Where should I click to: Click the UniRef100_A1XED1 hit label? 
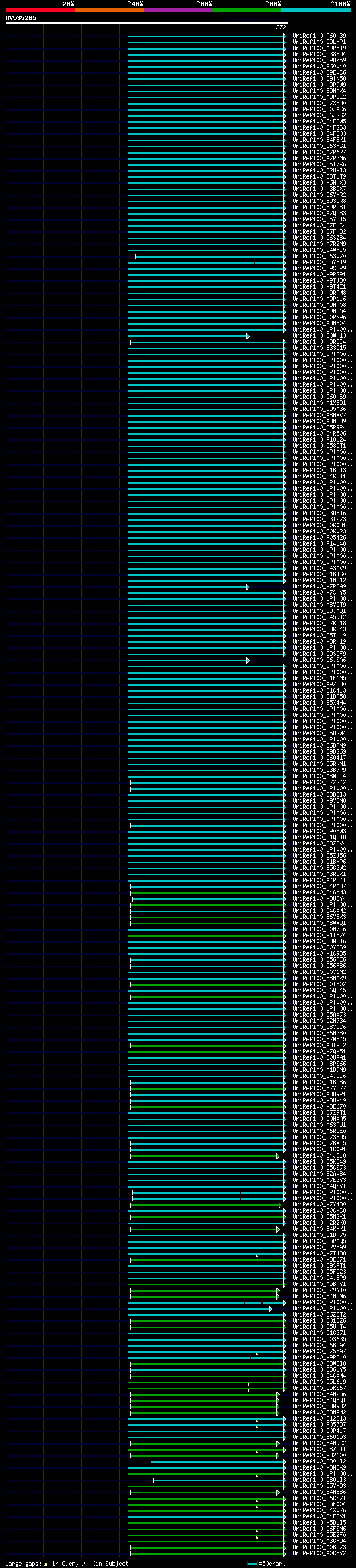pyautogui.click(x=319, y=403)
